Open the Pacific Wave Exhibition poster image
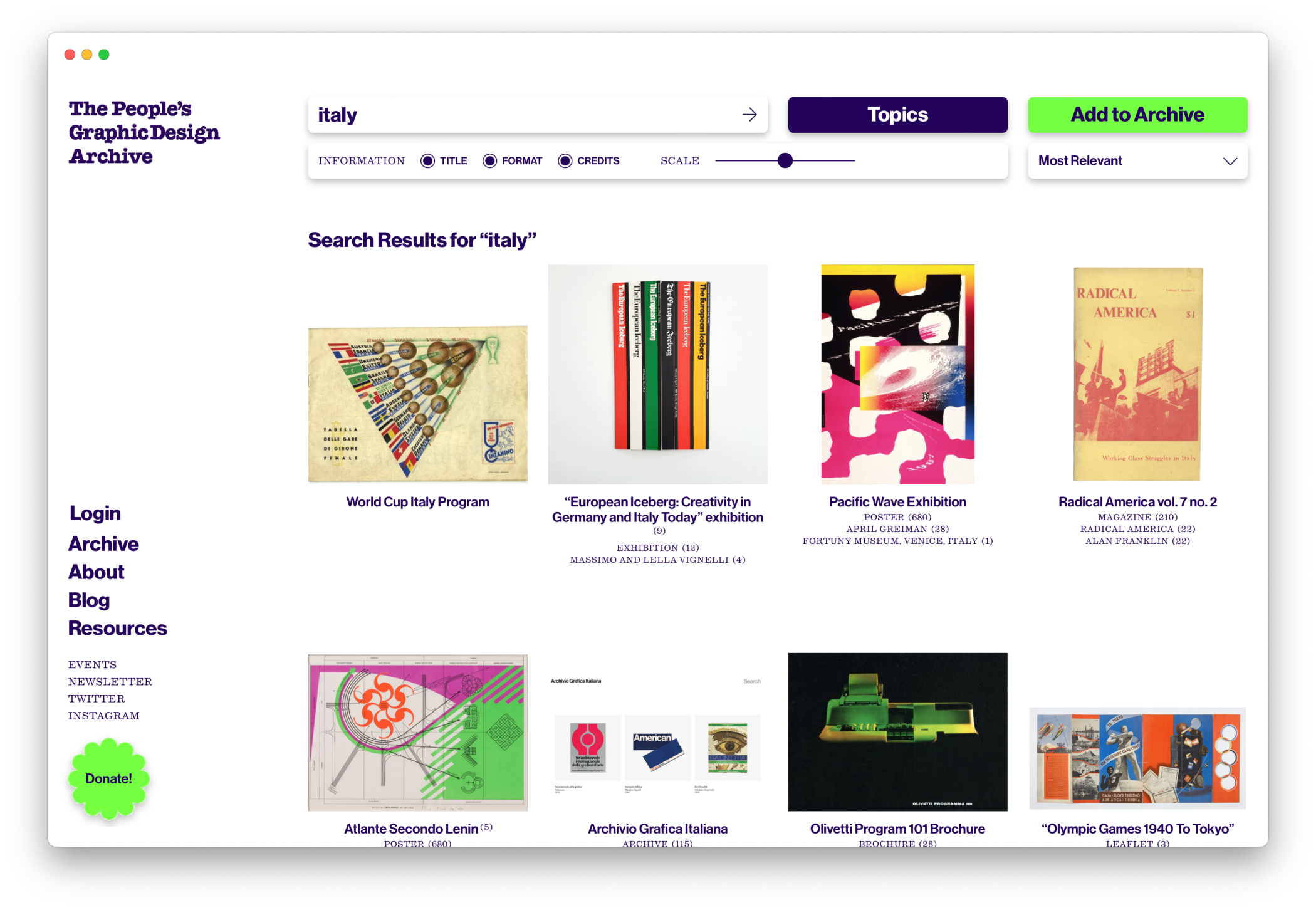The image size is (1316, 910). 897,374
